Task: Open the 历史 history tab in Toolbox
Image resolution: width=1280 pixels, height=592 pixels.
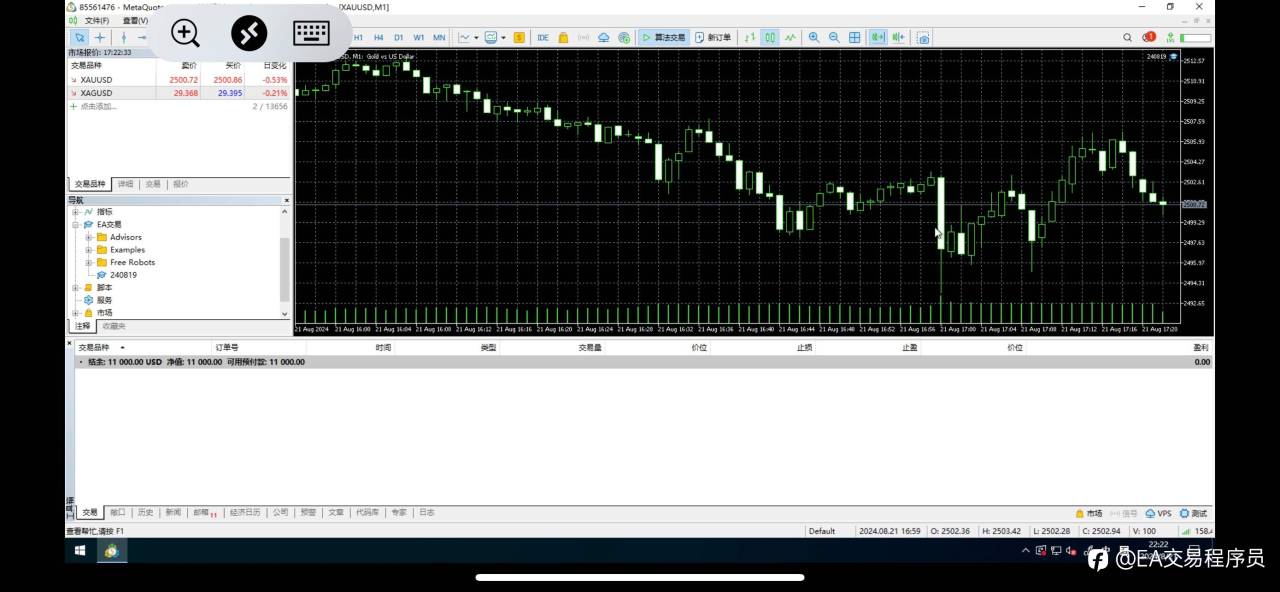Action: click(146, 512)
